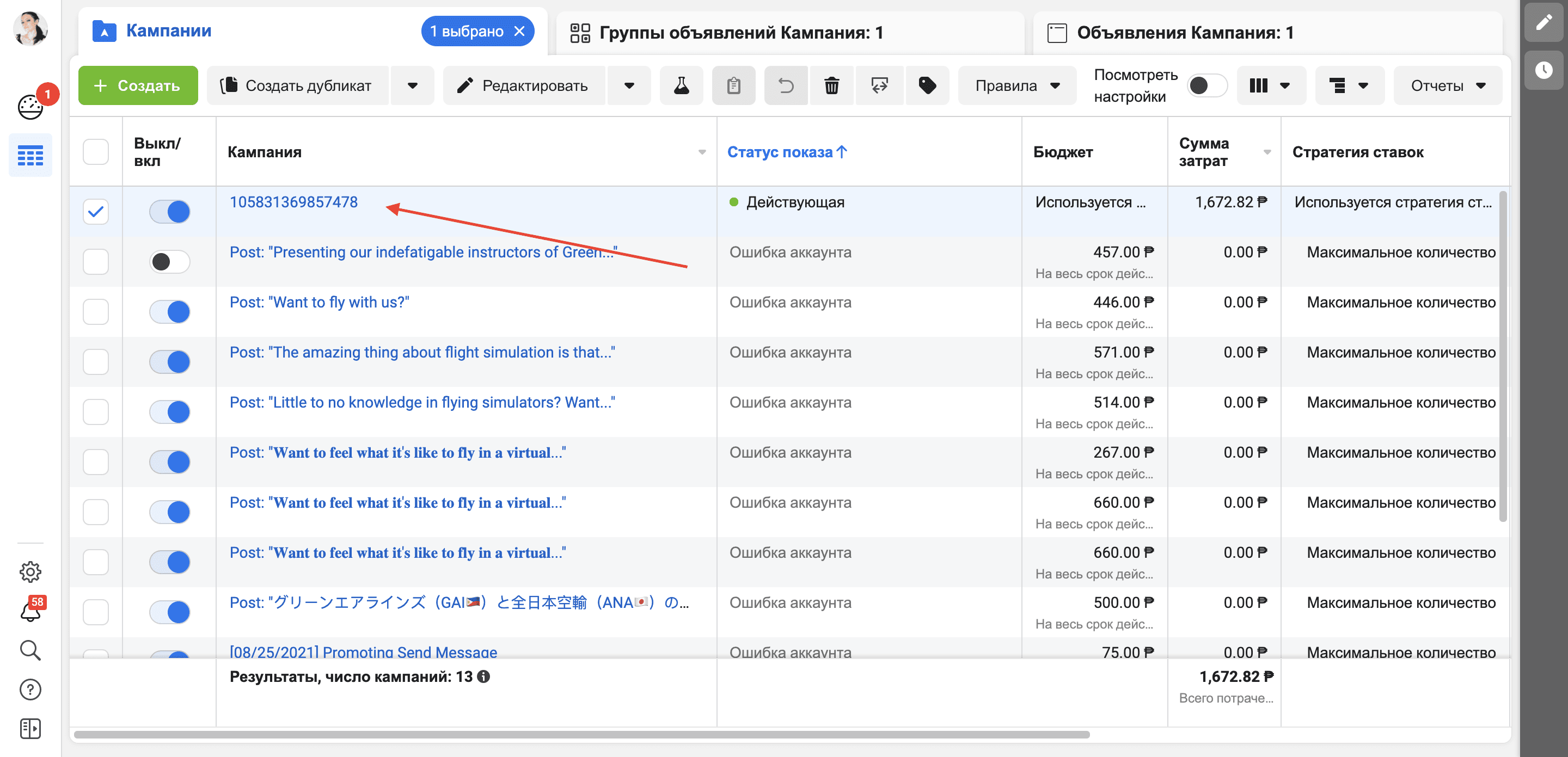1568x757 pixels.
Task: Turn off campaign 105831369857478 toggle
Action: (x=170, y=212)
